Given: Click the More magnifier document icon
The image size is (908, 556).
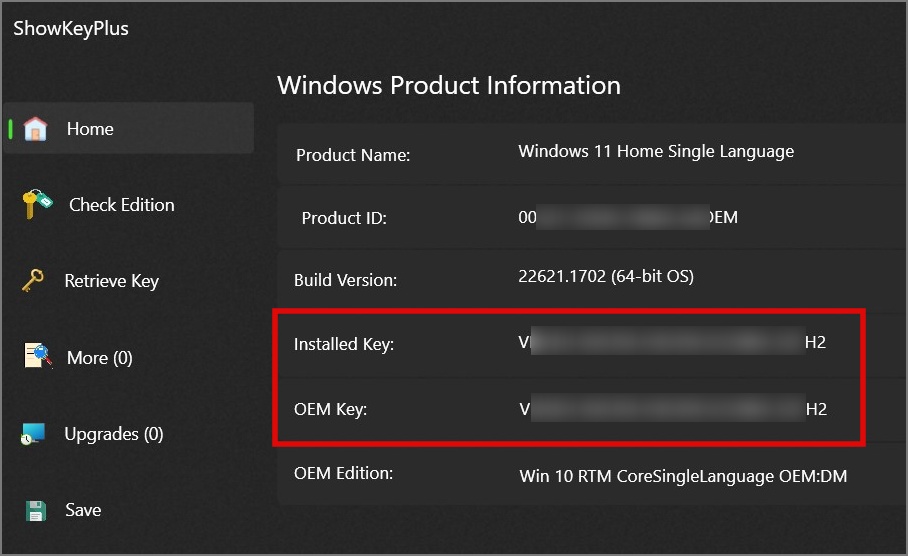Looking at the screenshot, I should [x=38, y=357].
